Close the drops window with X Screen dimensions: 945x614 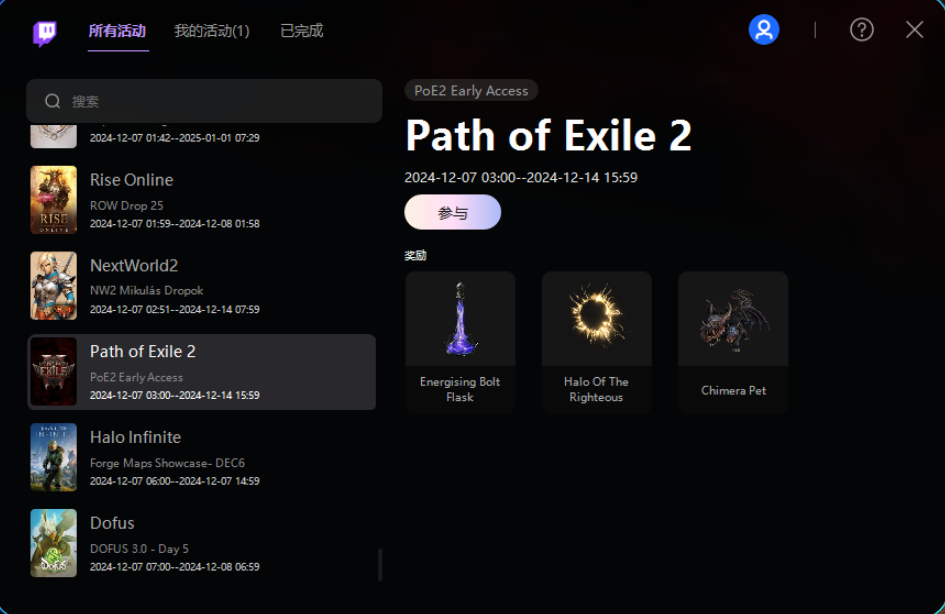point(914,30)
